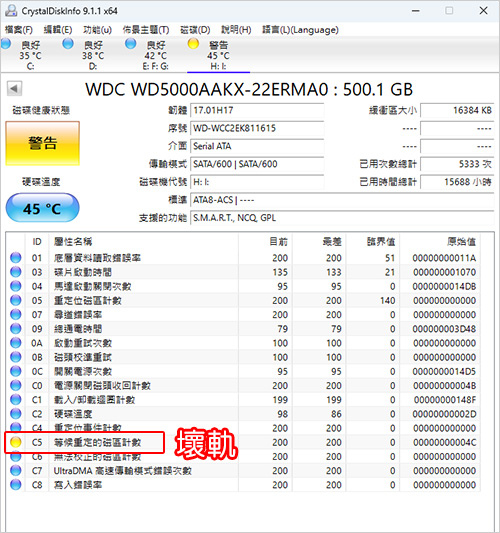Click the 最差 column header
Viewport: 500px width, 533px height.
coord(319,242)
